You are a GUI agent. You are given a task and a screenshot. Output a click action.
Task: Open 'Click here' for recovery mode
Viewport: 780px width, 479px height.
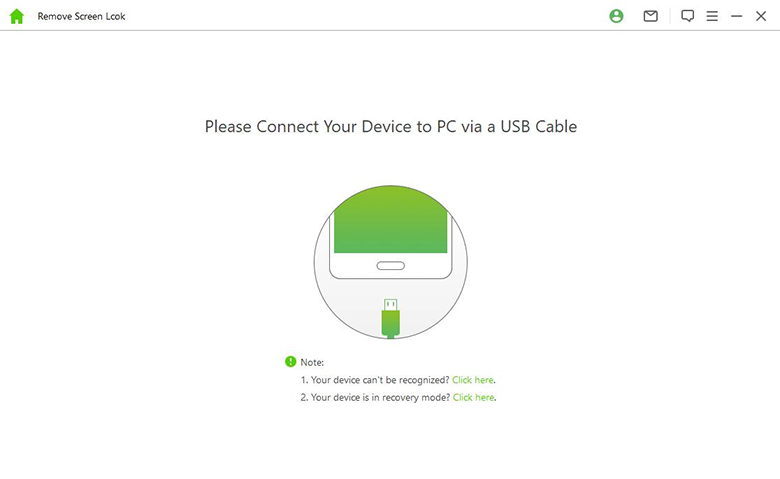[474, 397]
